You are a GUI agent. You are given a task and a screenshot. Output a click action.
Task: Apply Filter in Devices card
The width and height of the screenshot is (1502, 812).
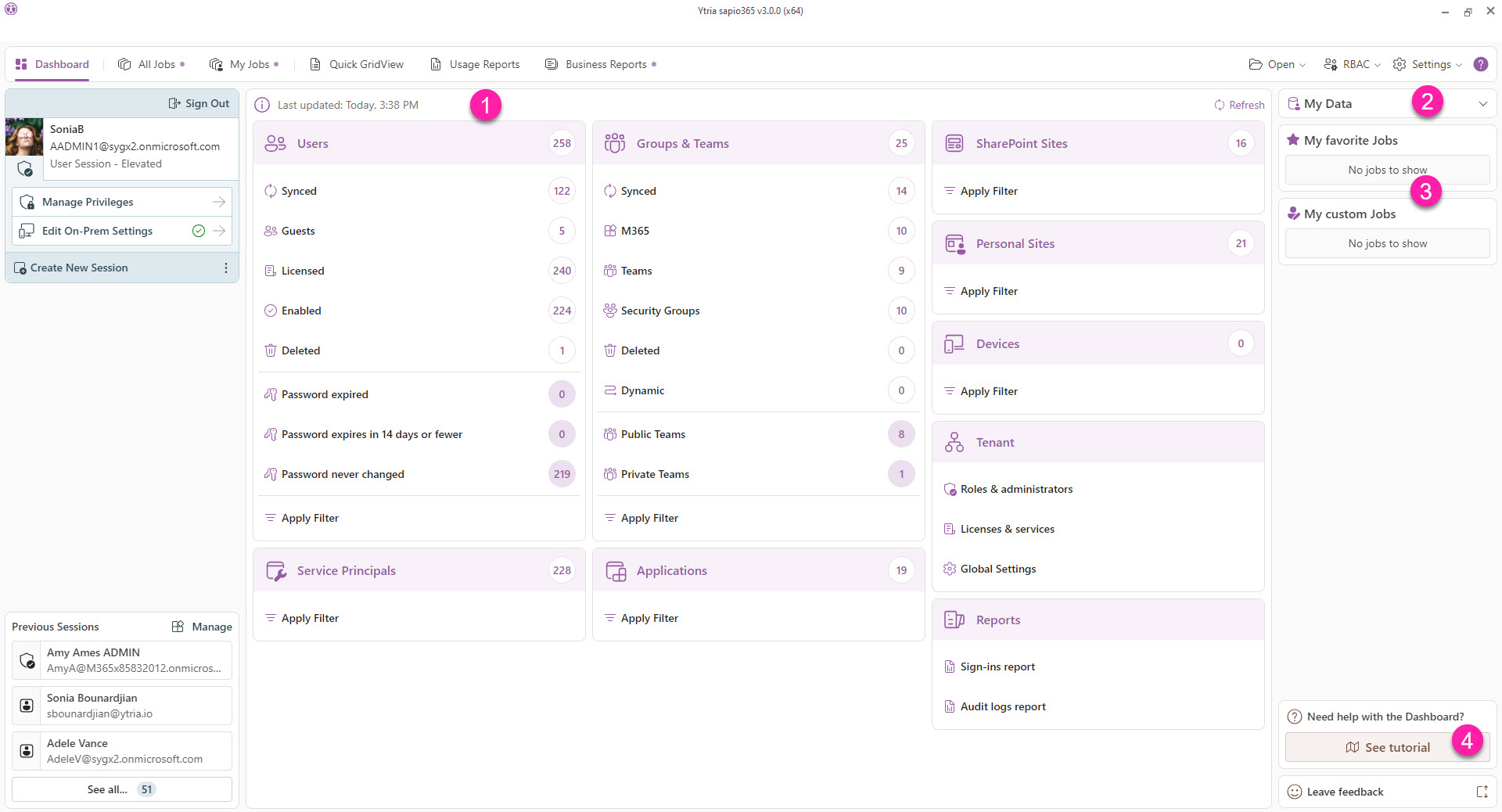[x=981, y=391]
